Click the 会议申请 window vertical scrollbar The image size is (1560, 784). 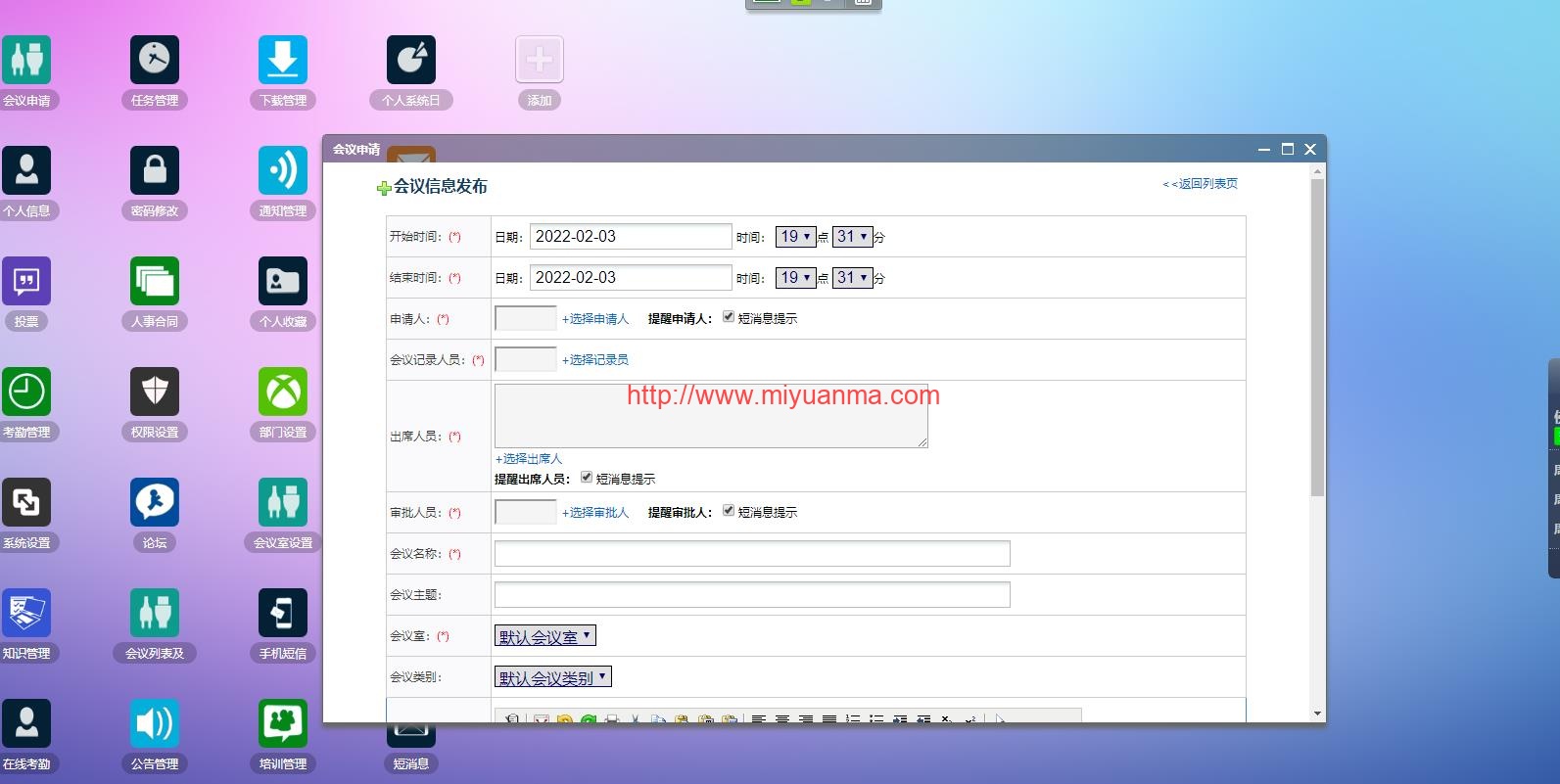tap(1317, 338)
